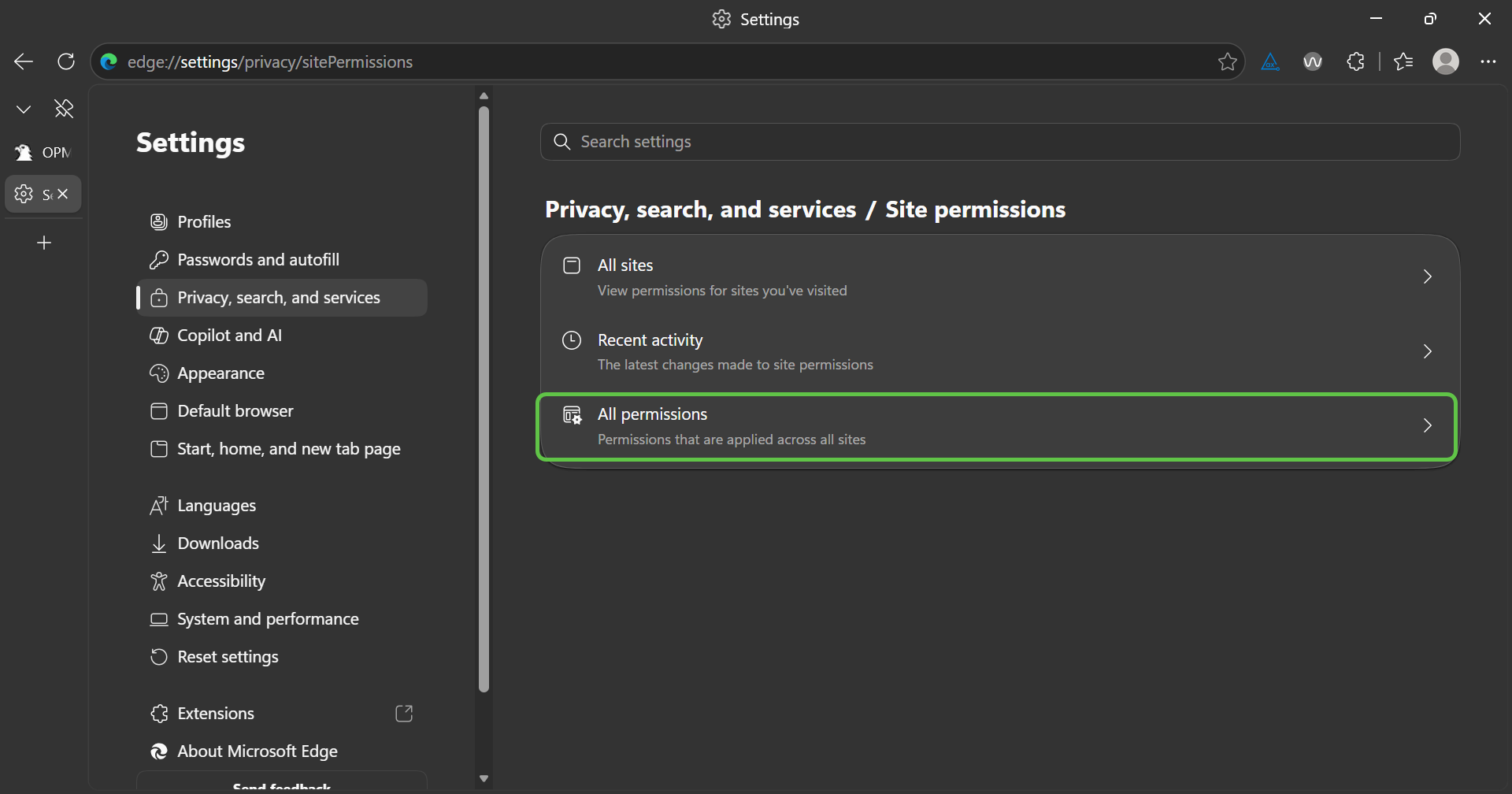This screenshot has width=1512, height=794.
Task: Open Languages settings
Action: pos(282,506)
